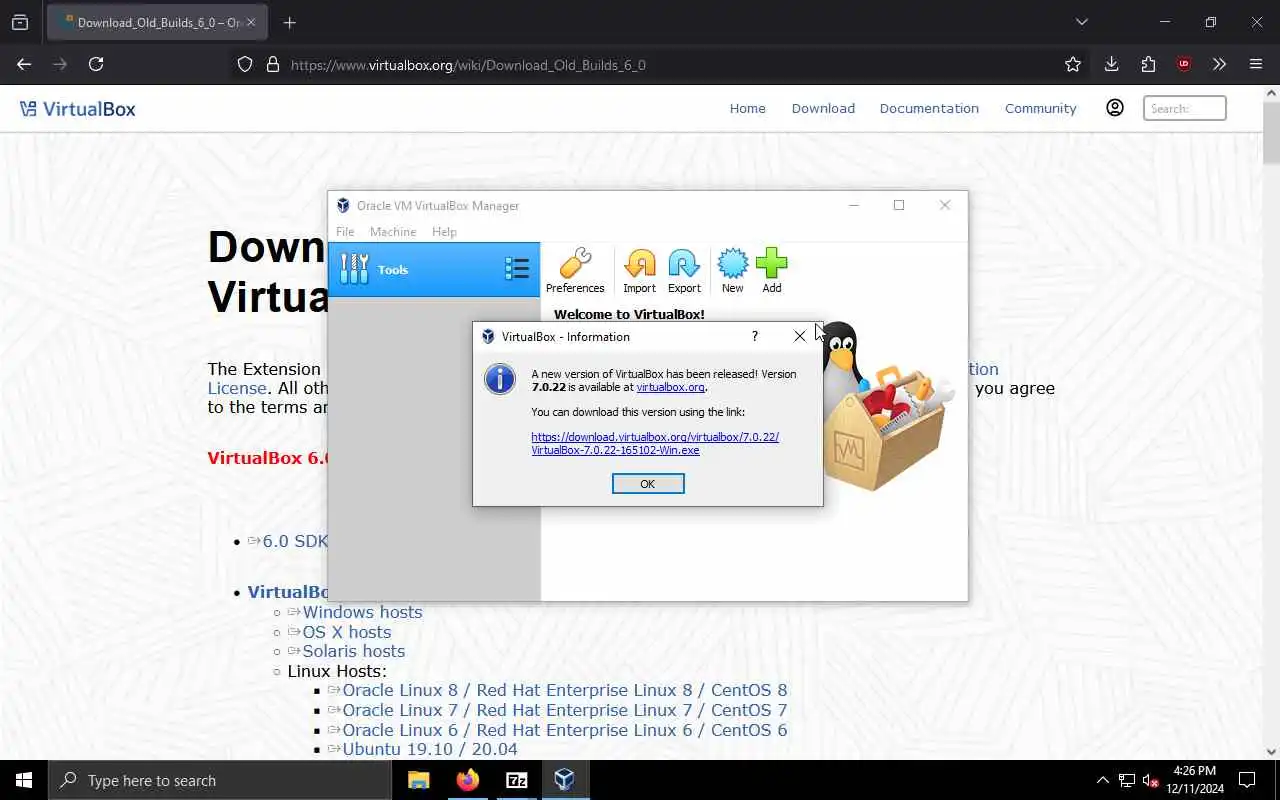Click OK in the VirtualBox Information dialog
The image size is (1280, 800).
(648, 484)
